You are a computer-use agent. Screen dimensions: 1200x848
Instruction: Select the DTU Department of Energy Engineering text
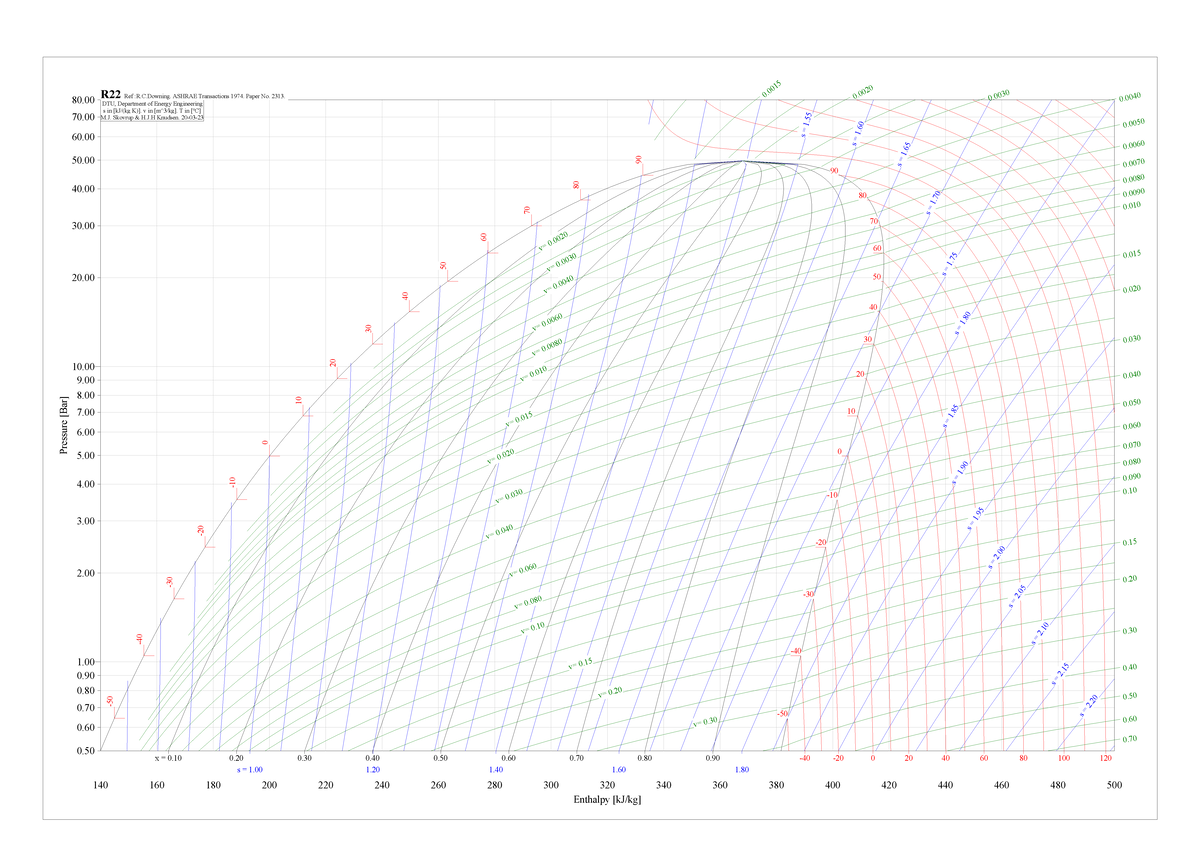click(152, 103)
